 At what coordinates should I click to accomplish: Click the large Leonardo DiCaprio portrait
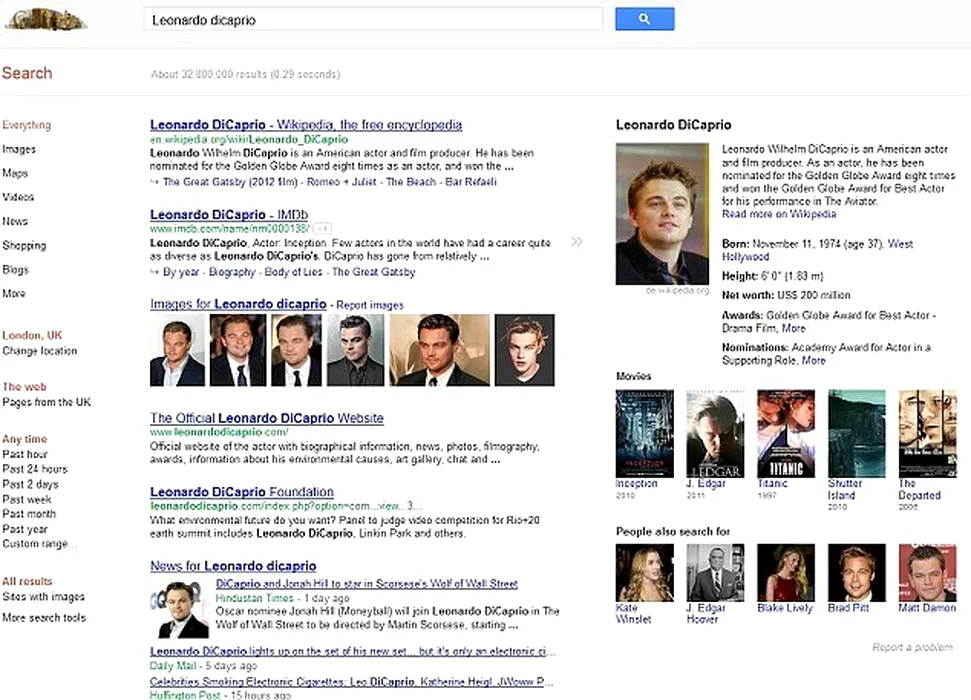click(662, 213)
